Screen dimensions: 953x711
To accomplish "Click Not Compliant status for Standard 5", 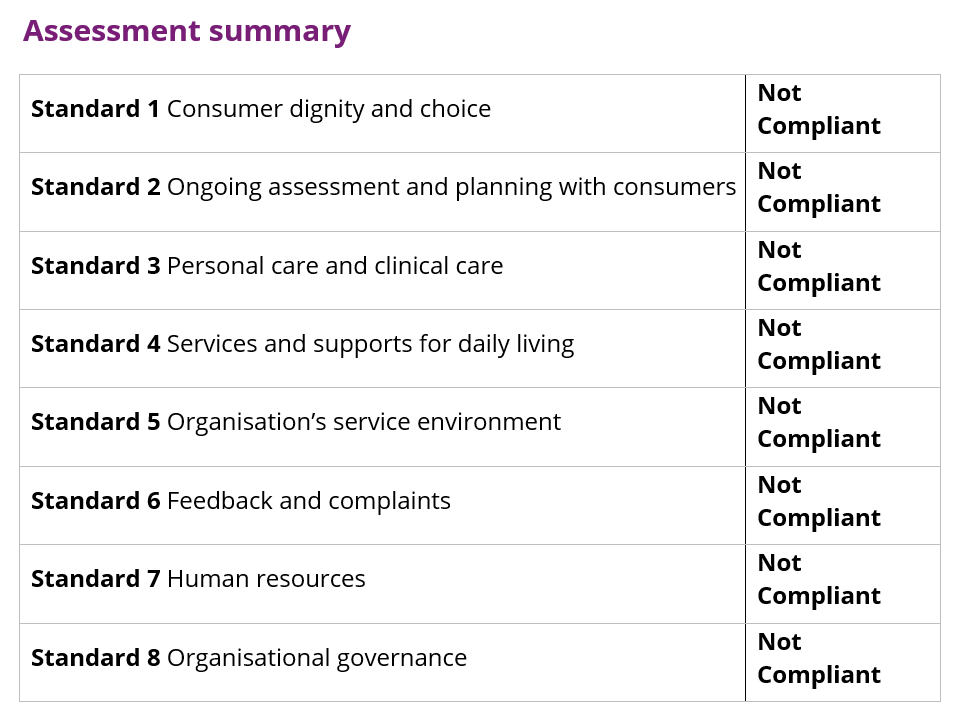I will [818, 423].
